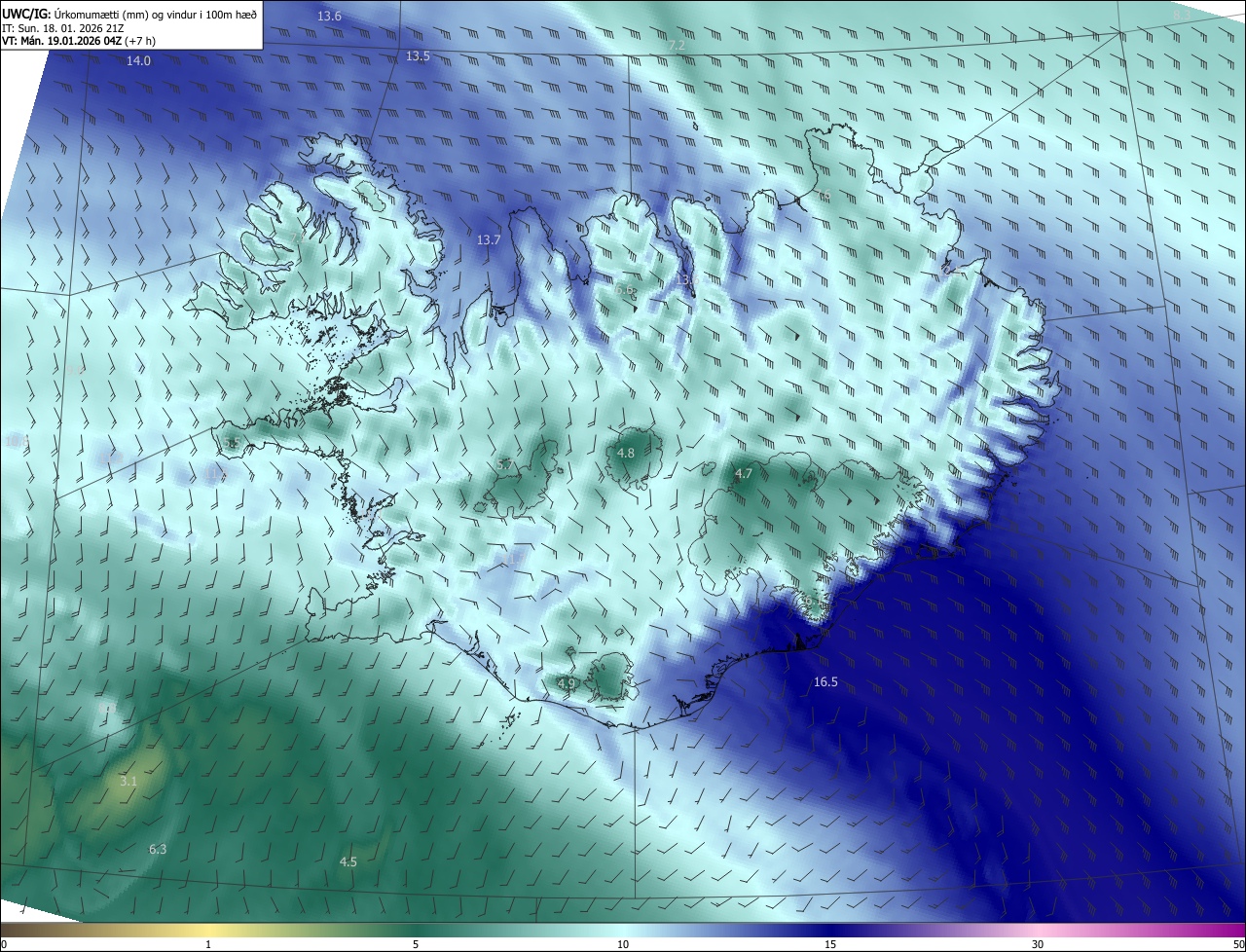This screenshot has width=1246, height=952.
Task: Click the 4.5 value label
Action: click(x=348, y=862)
